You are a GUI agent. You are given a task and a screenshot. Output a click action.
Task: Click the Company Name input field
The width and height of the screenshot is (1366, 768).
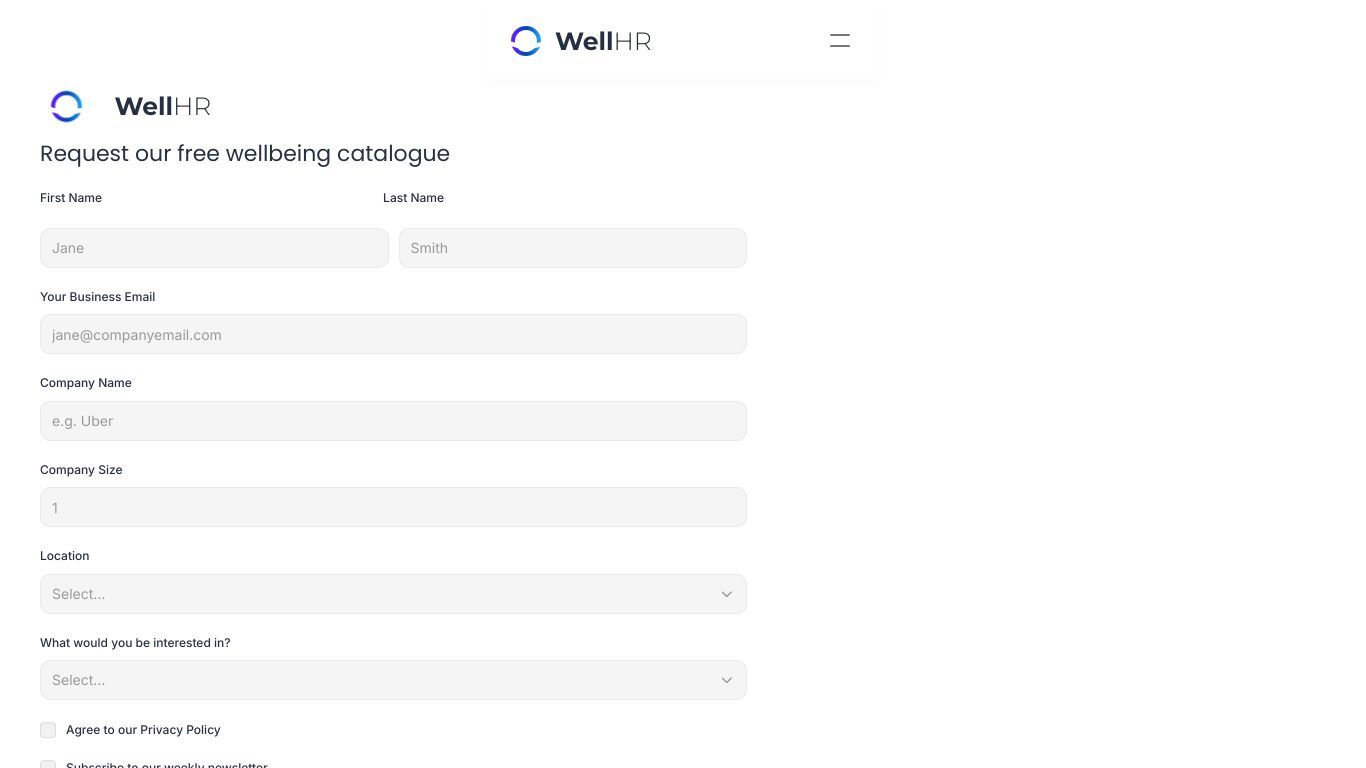[393, 421]
